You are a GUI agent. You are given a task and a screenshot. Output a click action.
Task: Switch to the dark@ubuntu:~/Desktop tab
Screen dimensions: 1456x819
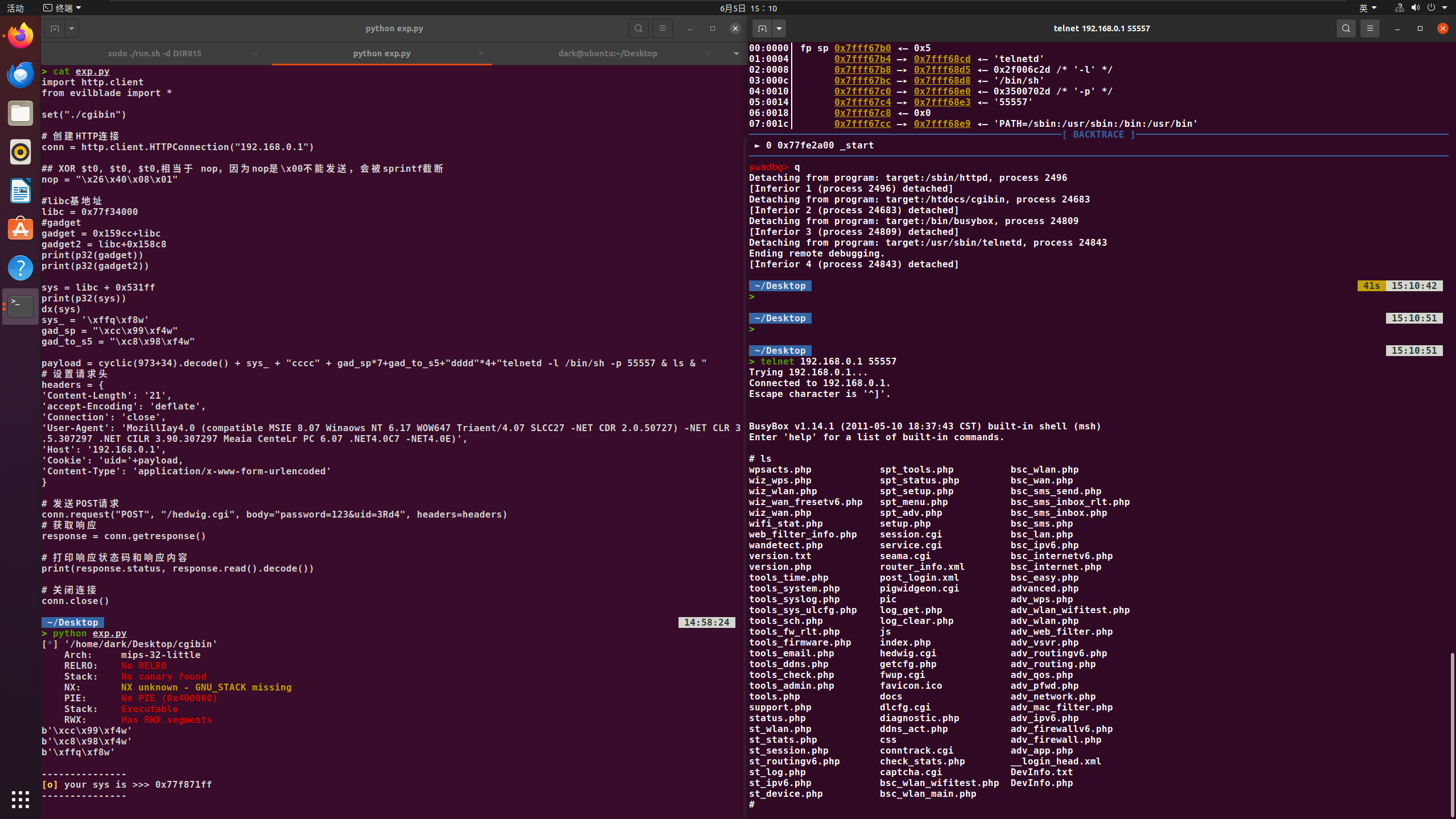pos(607,53)
